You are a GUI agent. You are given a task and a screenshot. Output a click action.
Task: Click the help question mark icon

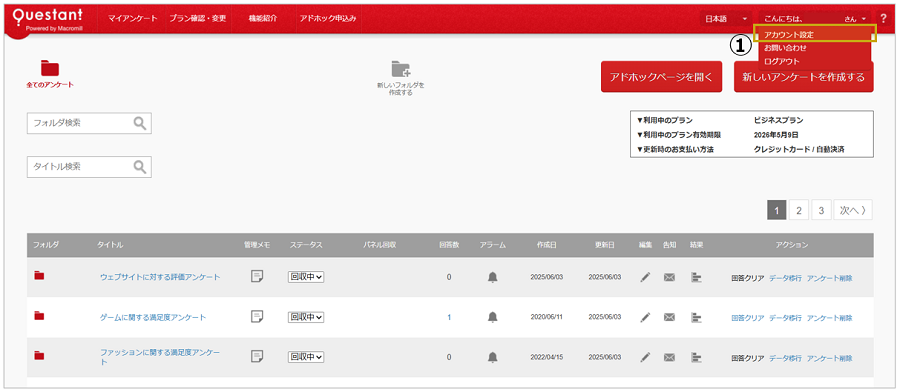[883, 19]
